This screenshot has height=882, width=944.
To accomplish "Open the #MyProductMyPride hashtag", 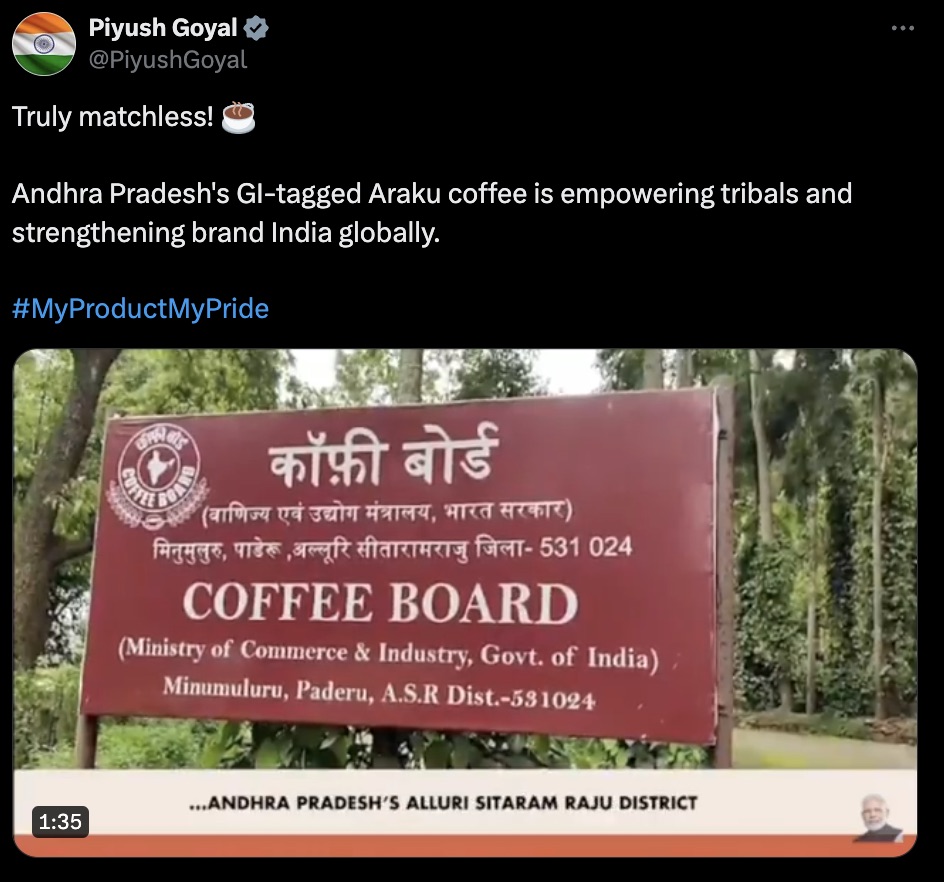I will pyautogui.click(x=140, y=308).
